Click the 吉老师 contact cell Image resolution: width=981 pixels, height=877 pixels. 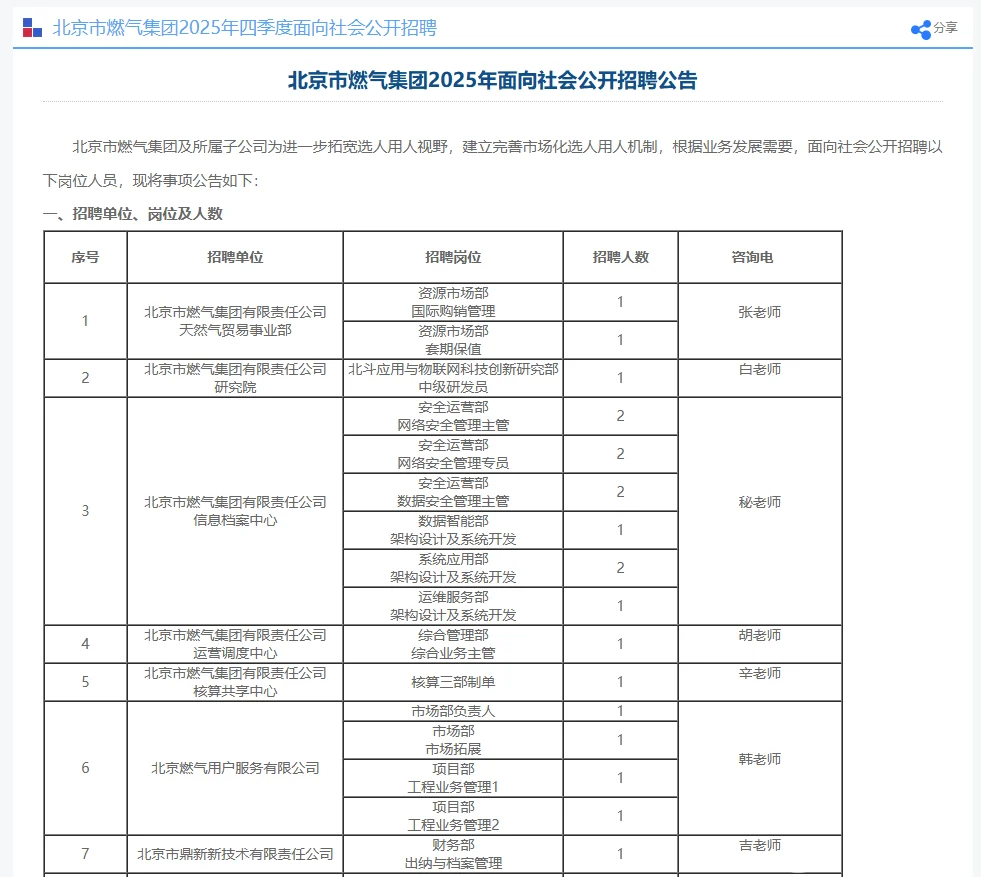tap(759, 844)
